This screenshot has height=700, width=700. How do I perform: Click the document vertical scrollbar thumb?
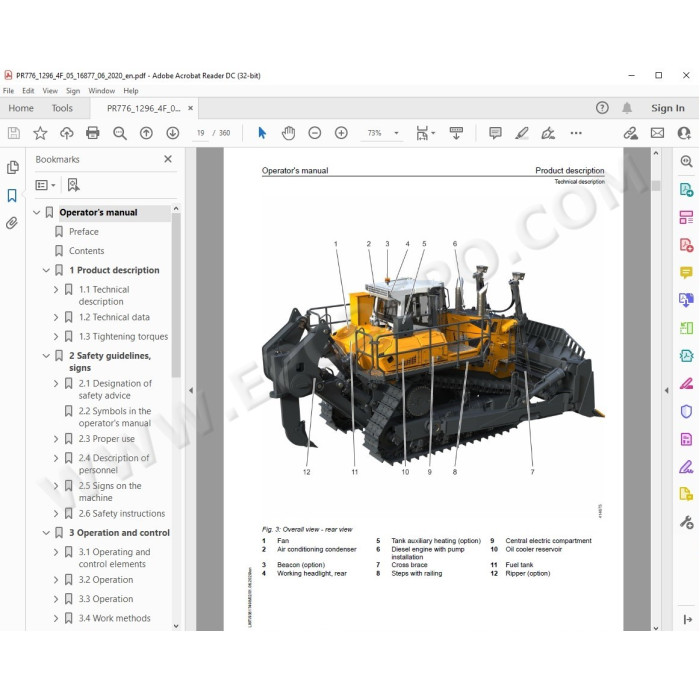click(x=656, y=185)
